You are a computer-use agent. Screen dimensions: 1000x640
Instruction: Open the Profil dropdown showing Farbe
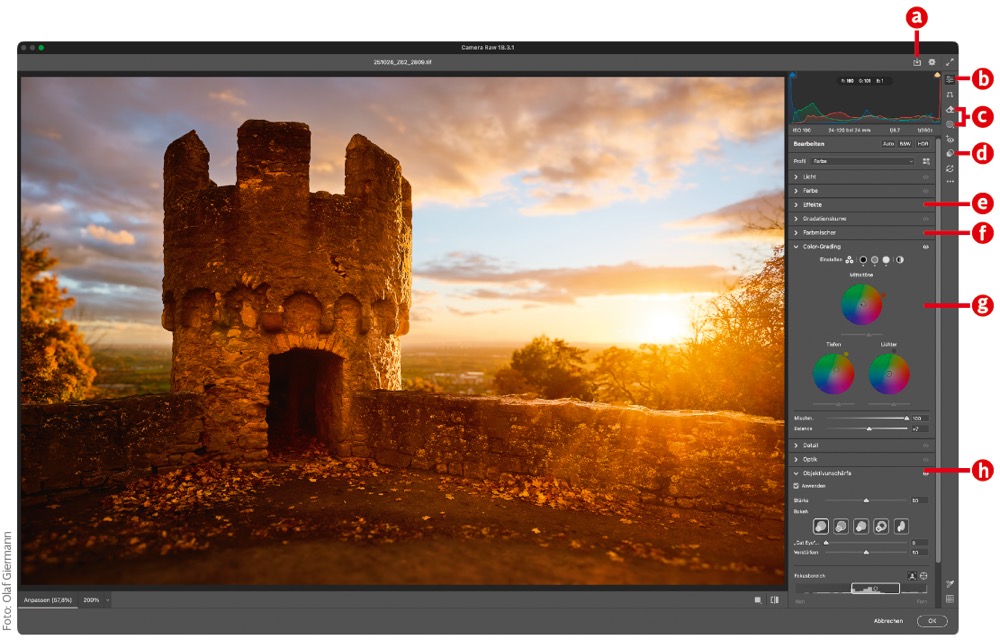pyautogui.click(x=863, y=161)
